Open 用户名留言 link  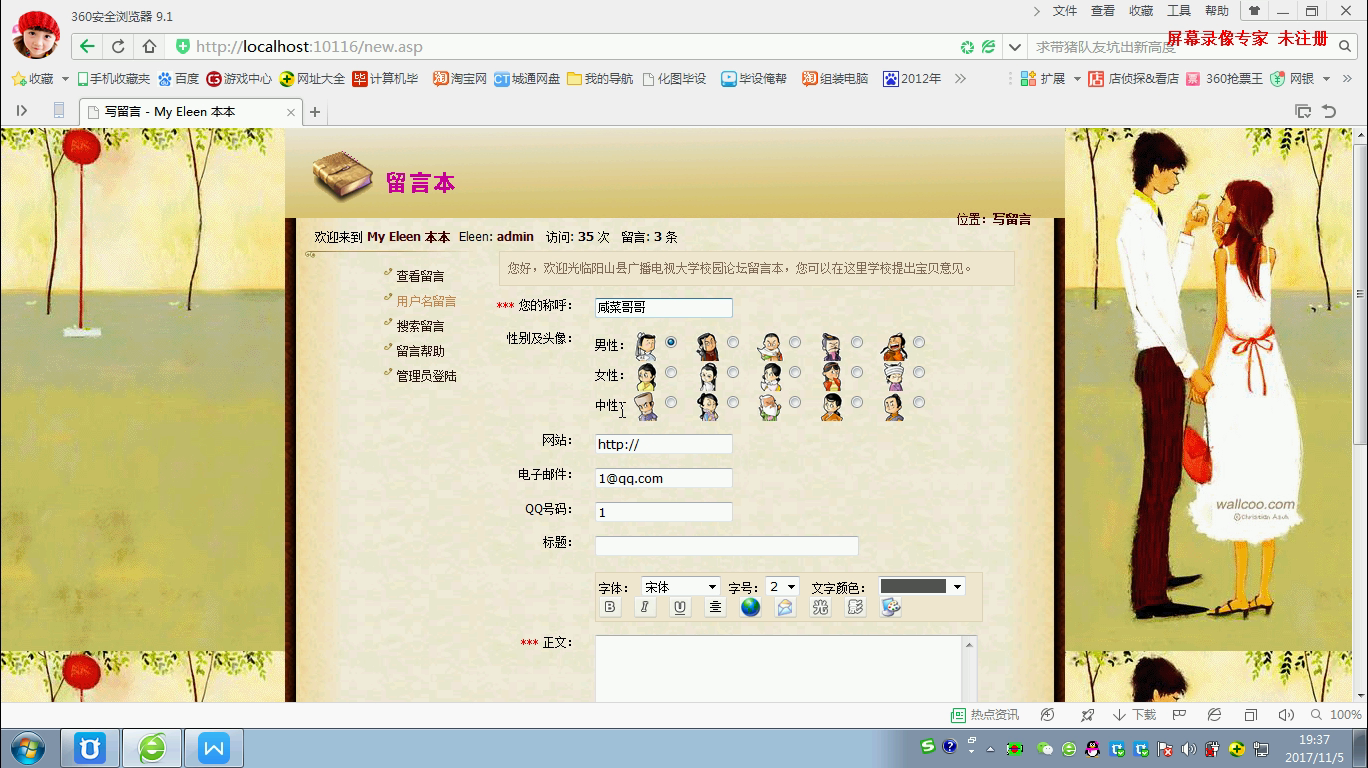coord(426,301)
